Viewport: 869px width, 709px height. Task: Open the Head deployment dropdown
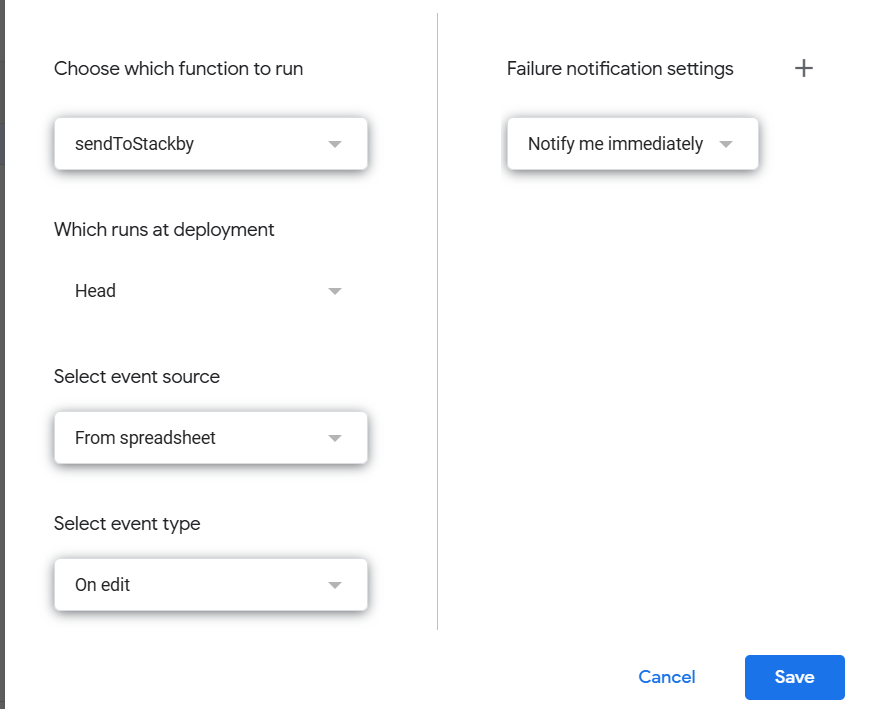pyautogui.click(x=211, y=290)
